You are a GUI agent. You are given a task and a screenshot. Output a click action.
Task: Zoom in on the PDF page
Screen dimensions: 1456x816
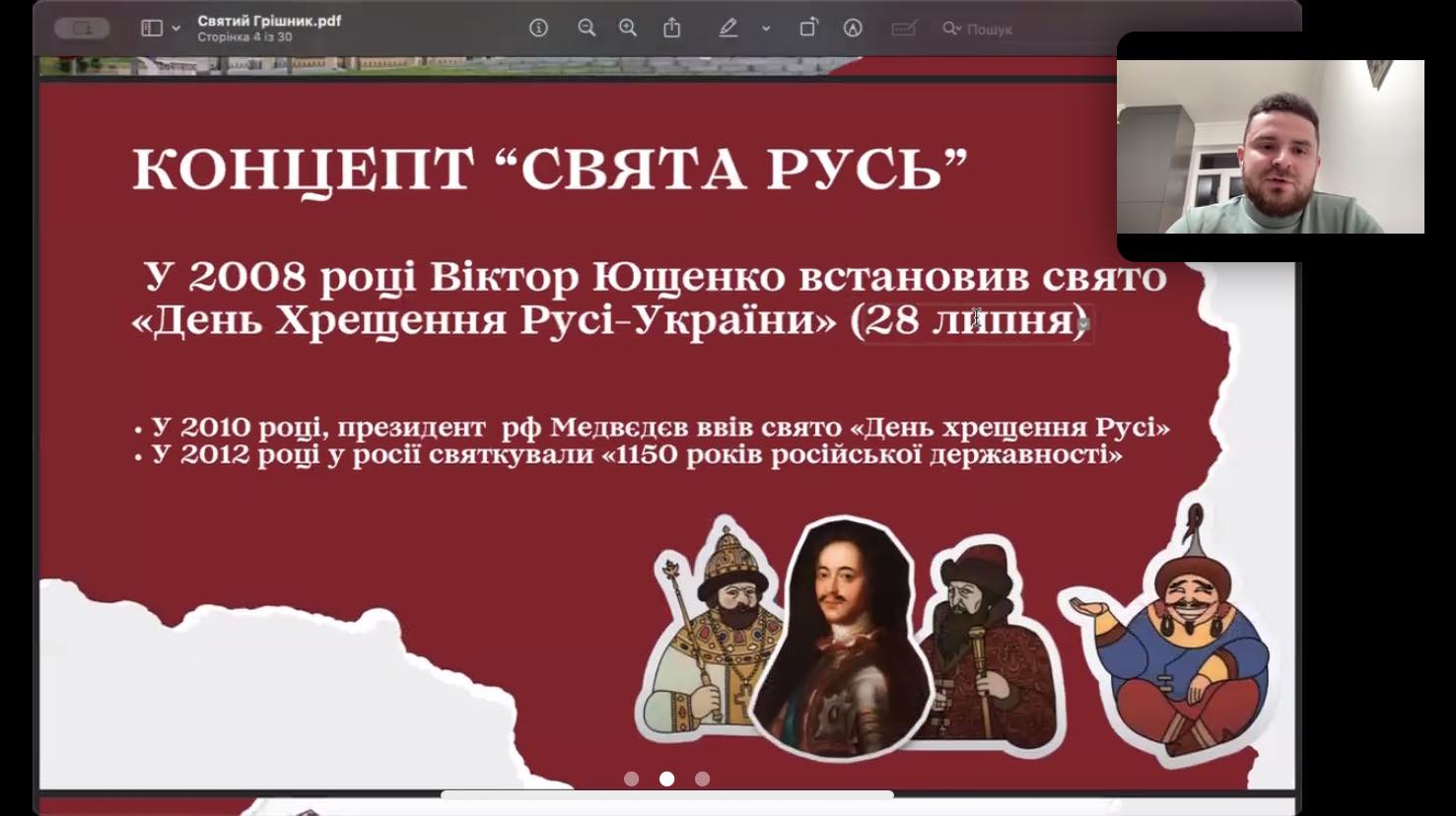tap(627, 29)
